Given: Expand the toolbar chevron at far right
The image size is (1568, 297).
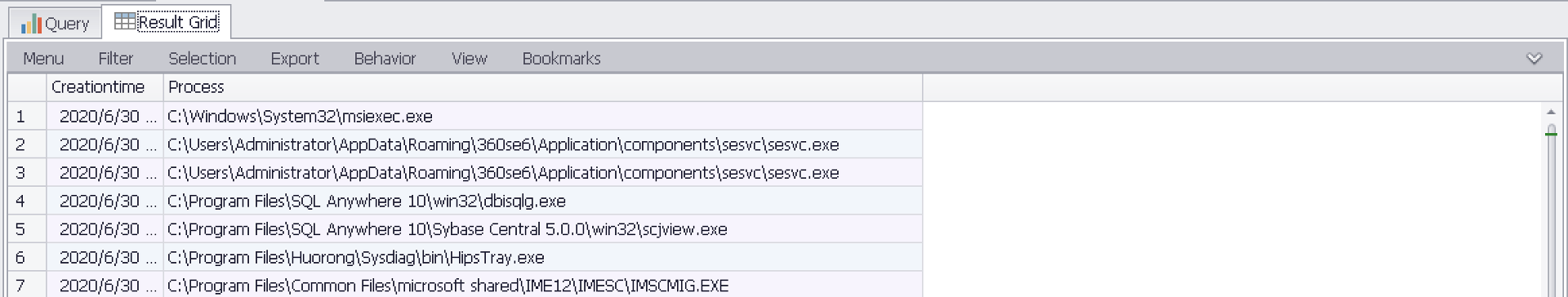Looking at the screenshot, I should 1535,59.
